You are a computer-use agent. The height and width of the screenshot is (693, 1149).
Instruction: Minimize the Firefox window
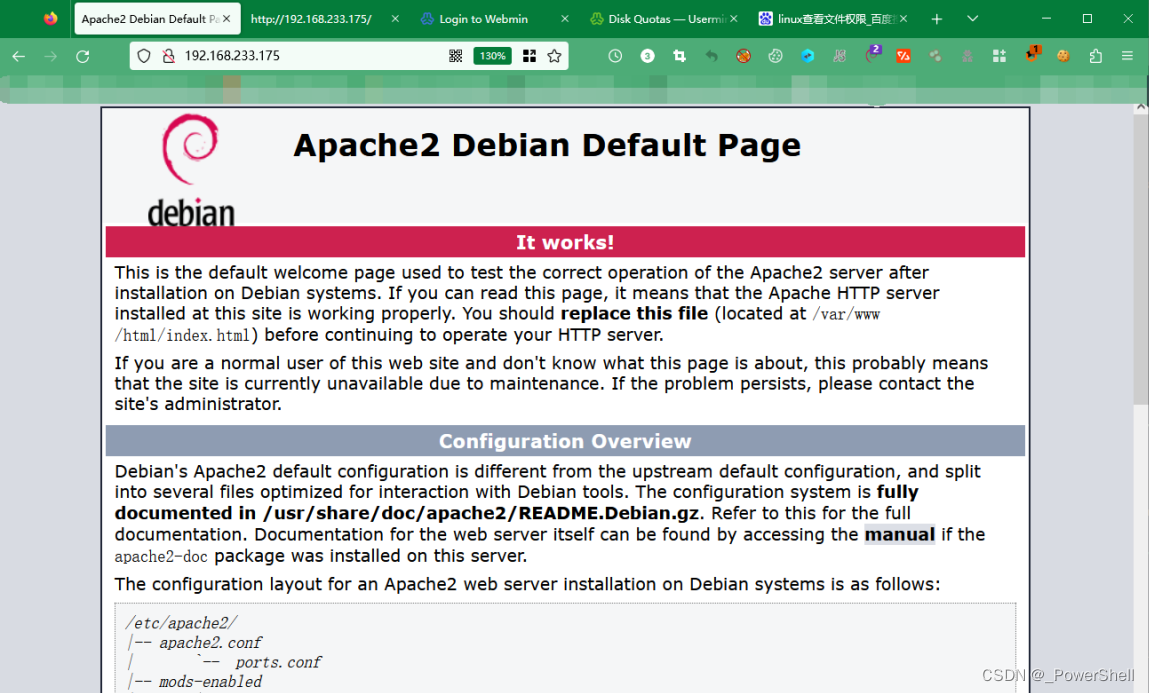[x=1046, y=19]
